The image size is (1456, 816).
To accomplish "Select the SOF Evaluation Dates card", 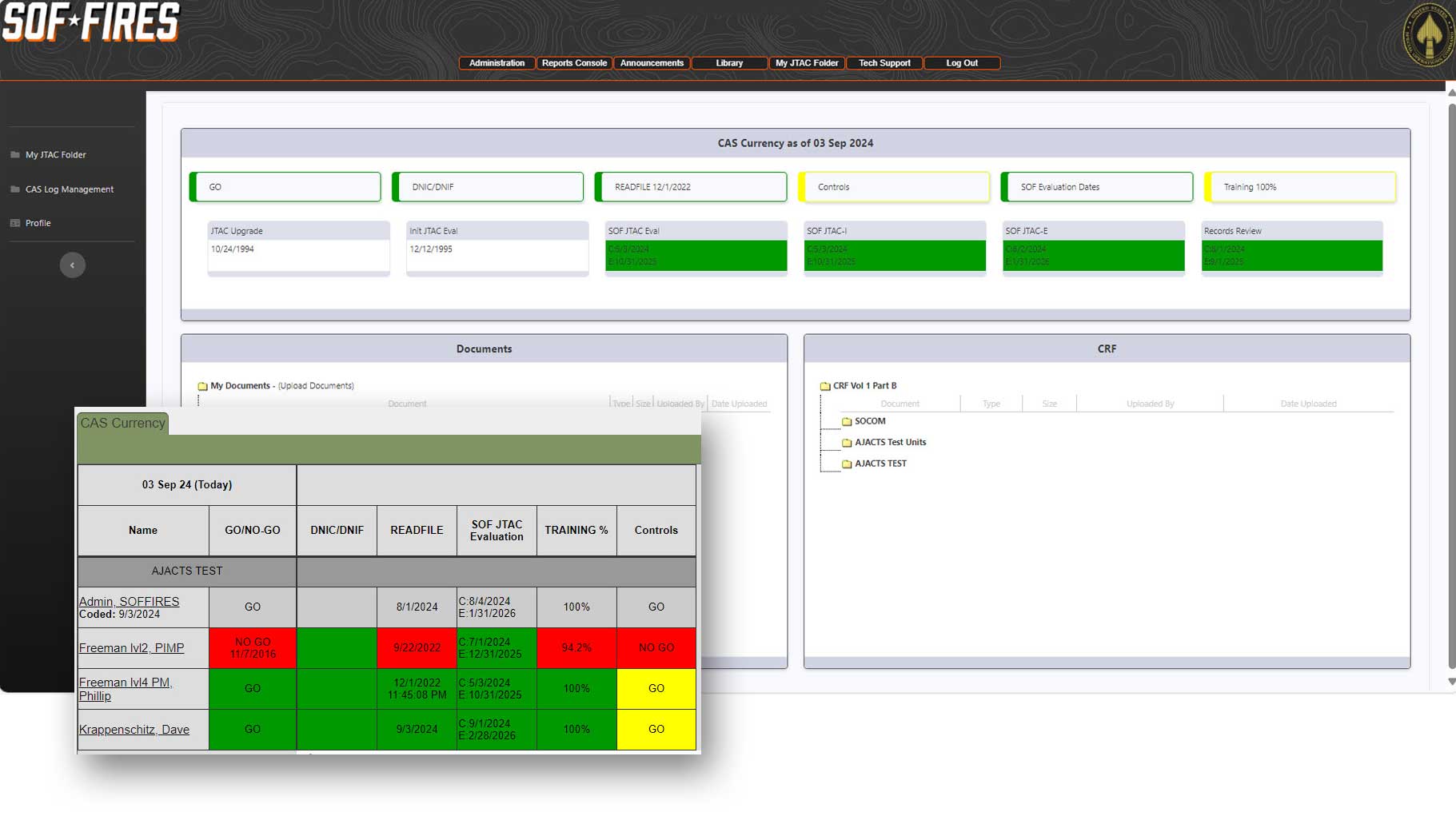I will click(1097, 187).
